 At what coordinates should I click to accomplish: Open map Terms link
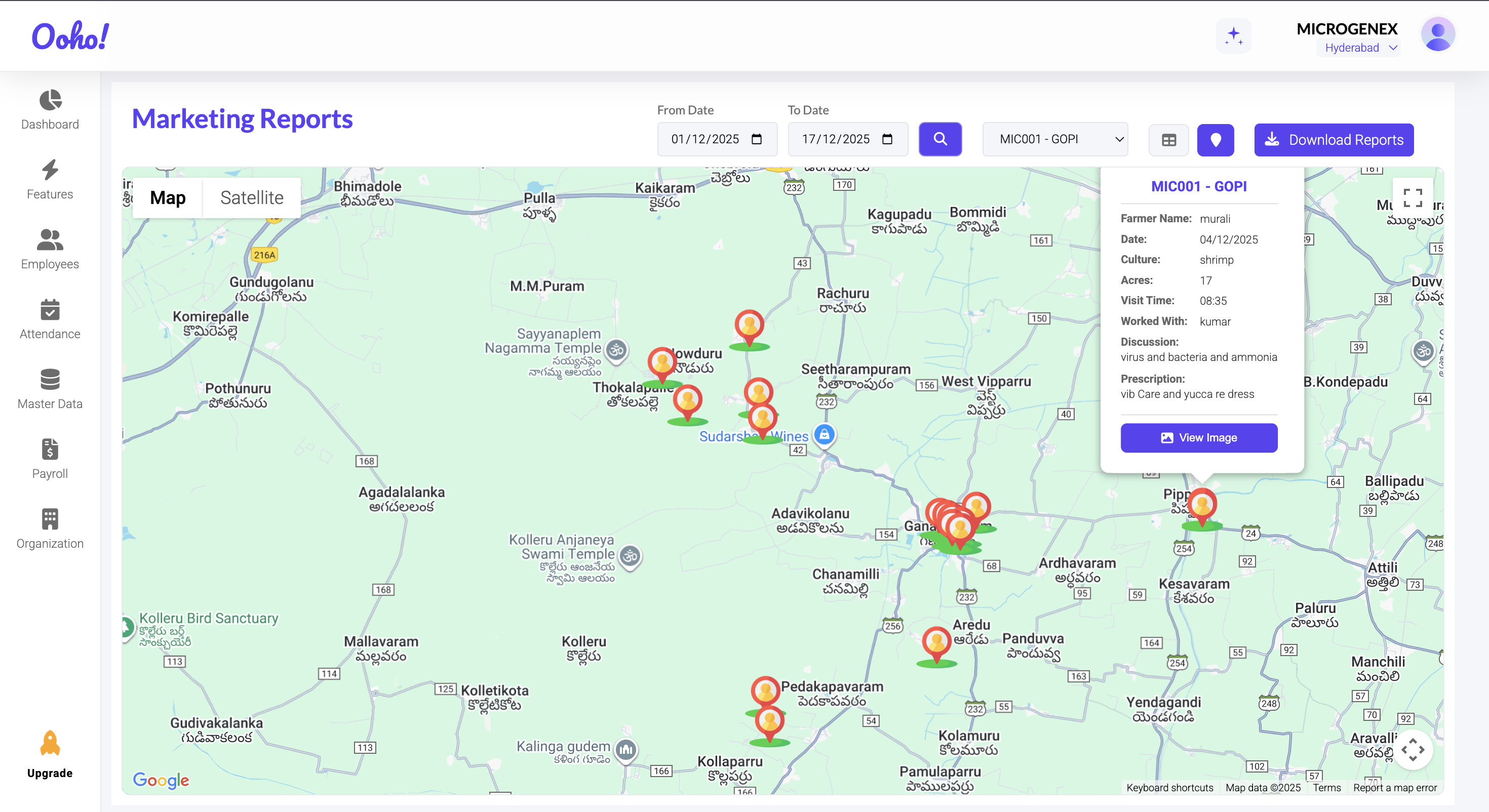pyautogui.click(x=1326, y=787)
